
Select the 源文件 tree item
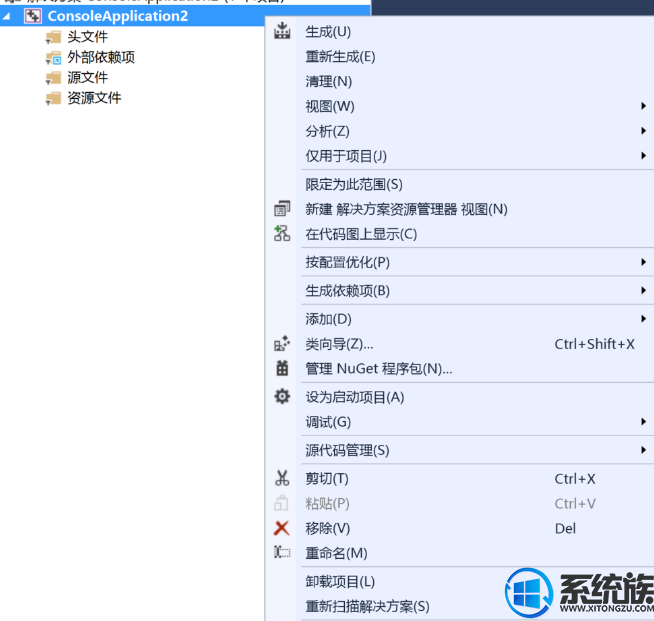pos(88,78)
